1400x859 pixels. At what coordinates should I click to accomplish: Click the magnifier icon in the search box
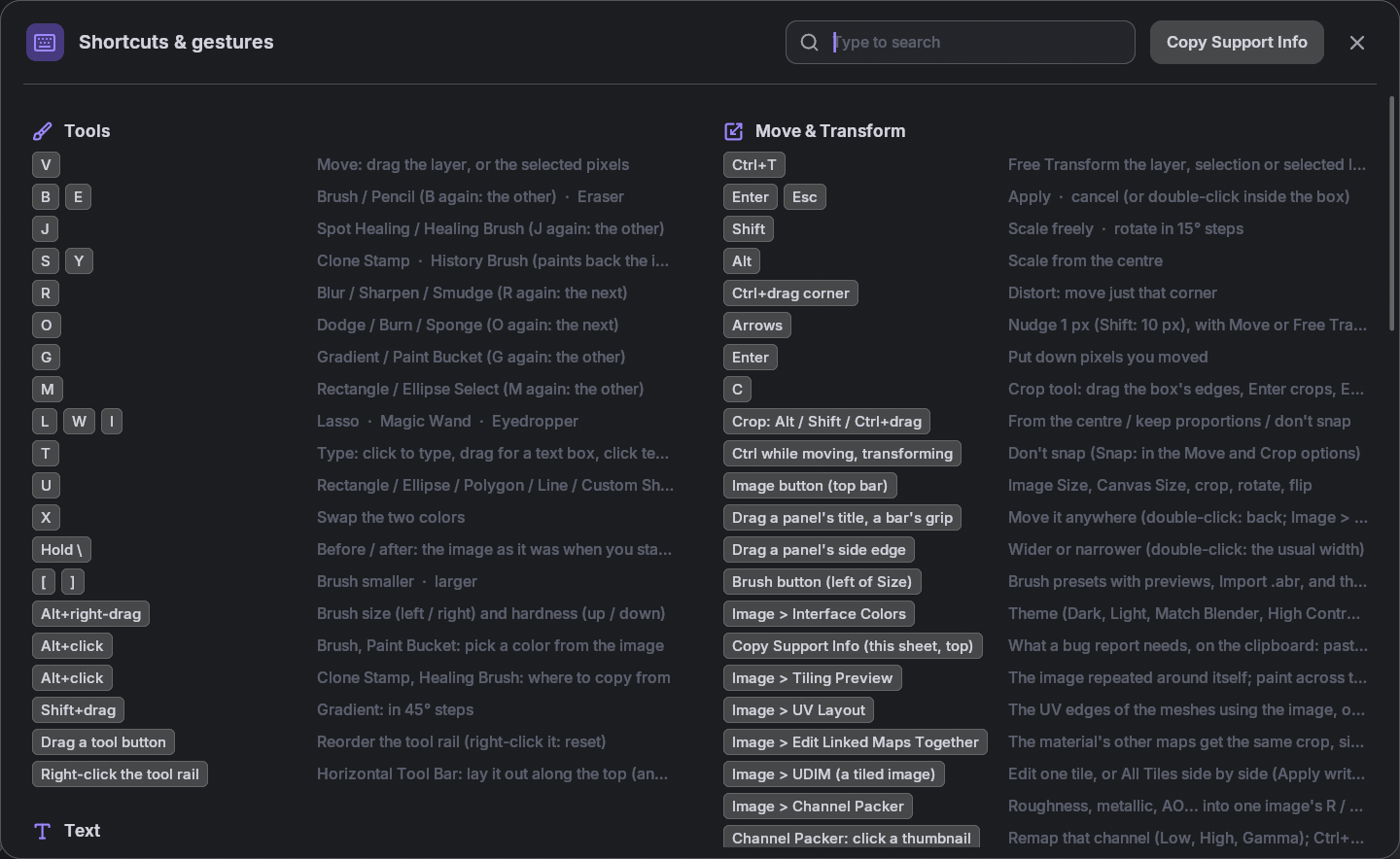[x=810, y=43]
